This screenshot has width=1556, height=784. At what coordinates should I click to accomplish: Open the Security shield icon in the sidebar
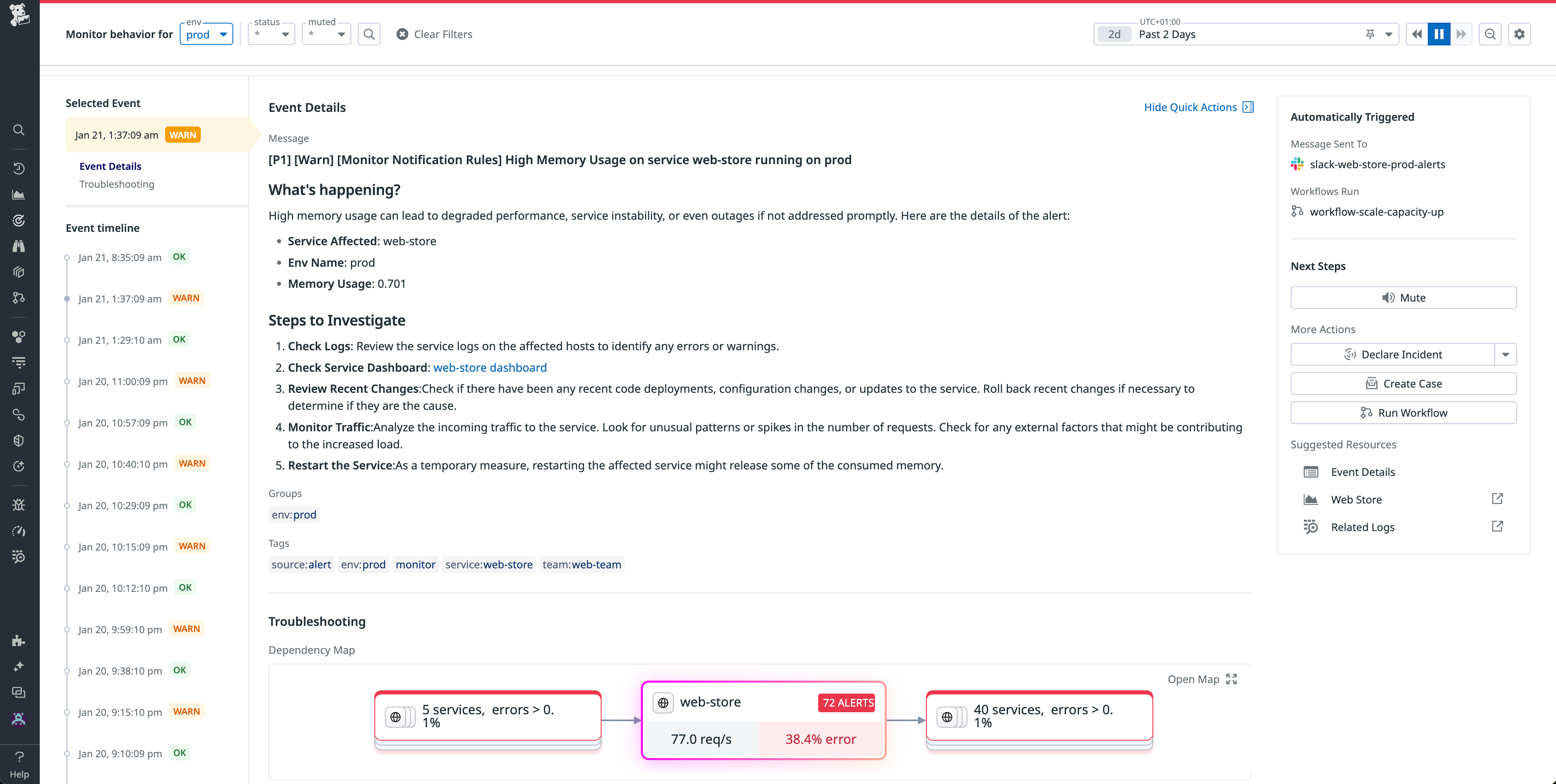pyautogui.click(x=19, y=440)
